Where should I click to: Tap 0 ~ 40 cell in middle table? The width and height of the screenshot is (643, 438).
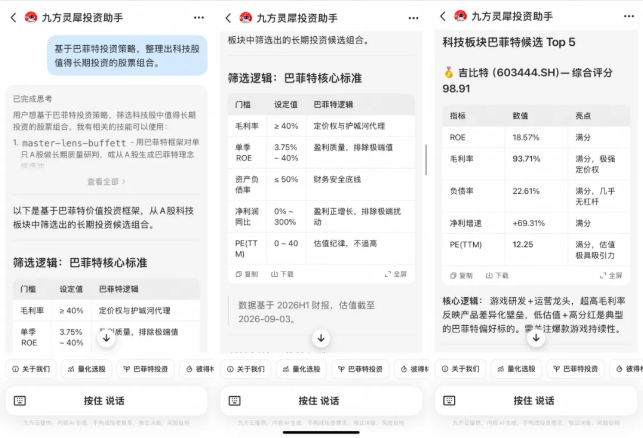(x=286, y=248)
